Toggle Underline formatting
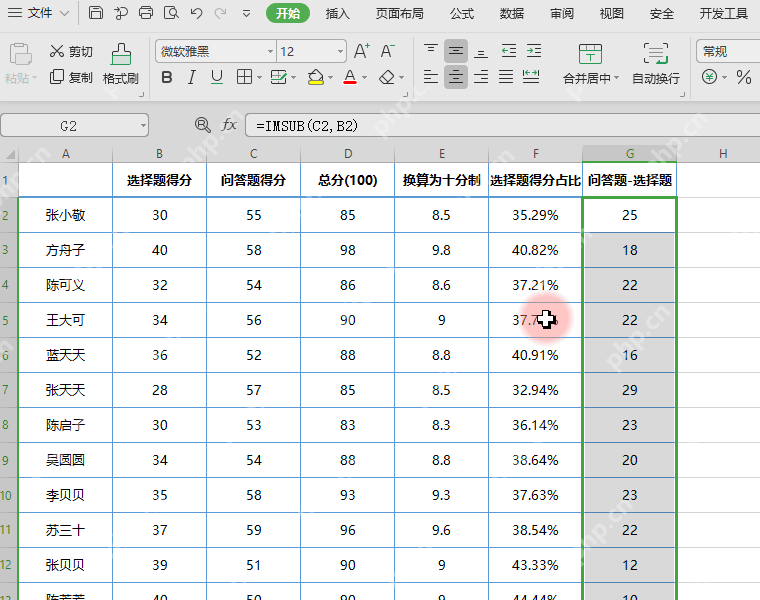Screen dimensions: 760x600 (217, 77)
